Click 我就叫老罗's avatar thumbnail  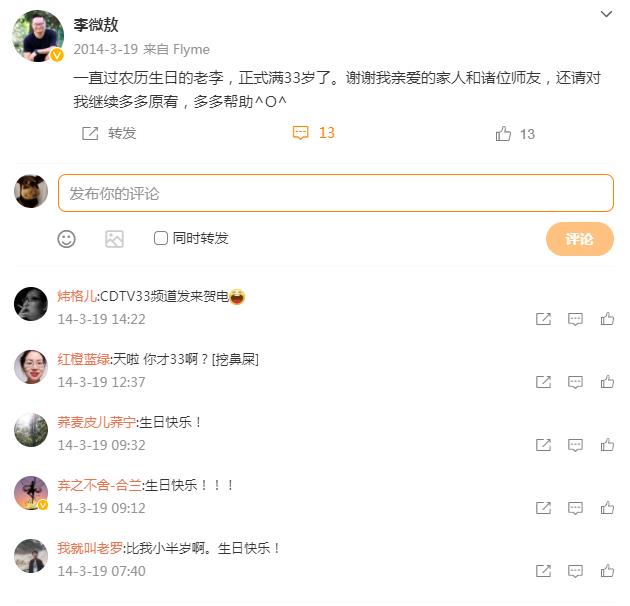click(x=31, y=556)
